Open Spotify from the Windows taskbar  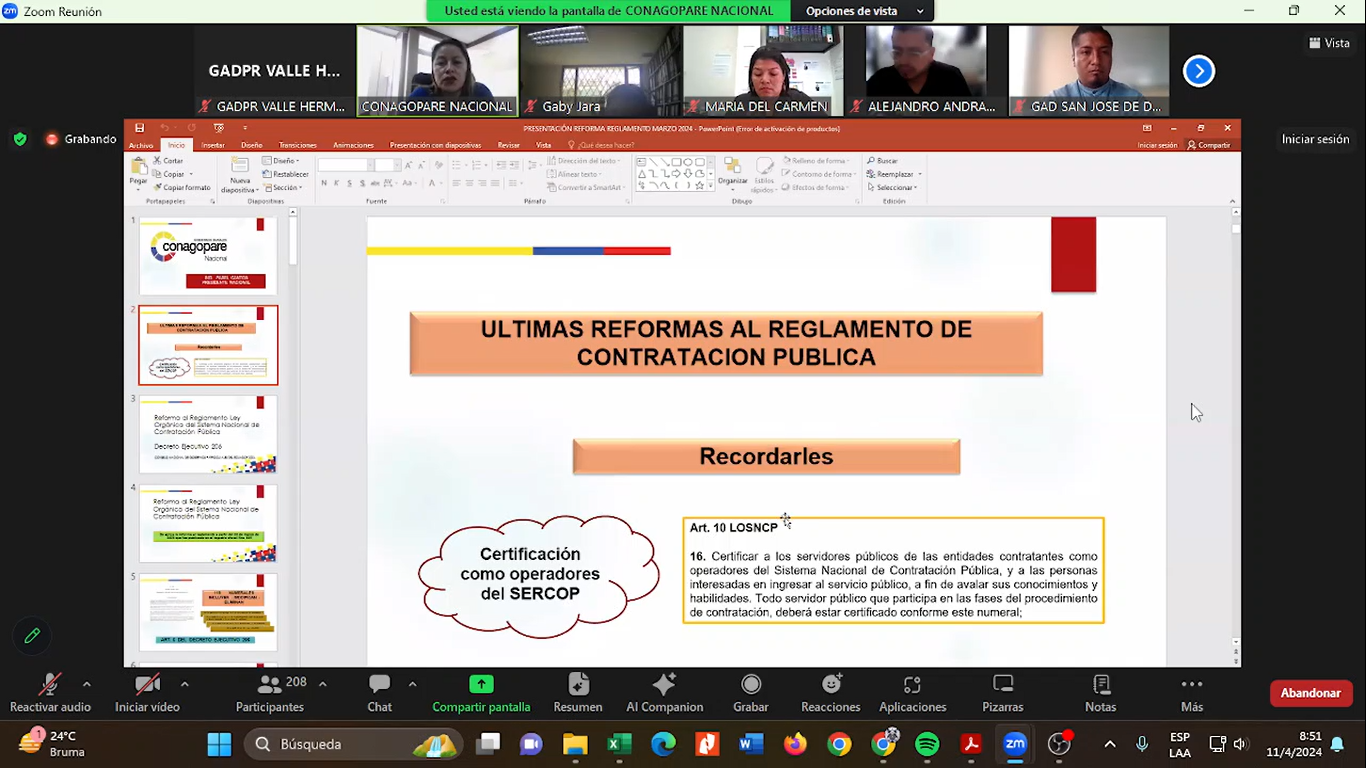[x=927, y=744]
